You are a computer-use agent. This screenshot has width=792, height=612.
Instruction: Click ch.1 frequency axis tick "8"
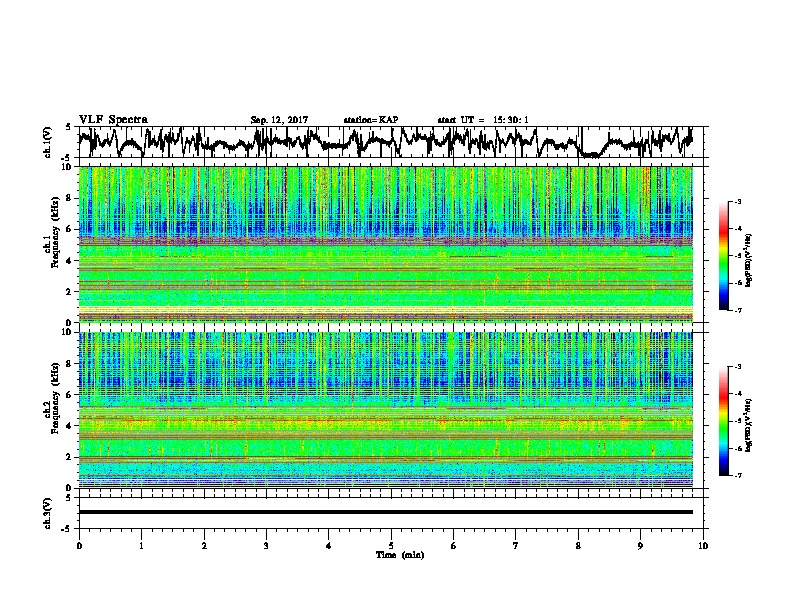71,198
